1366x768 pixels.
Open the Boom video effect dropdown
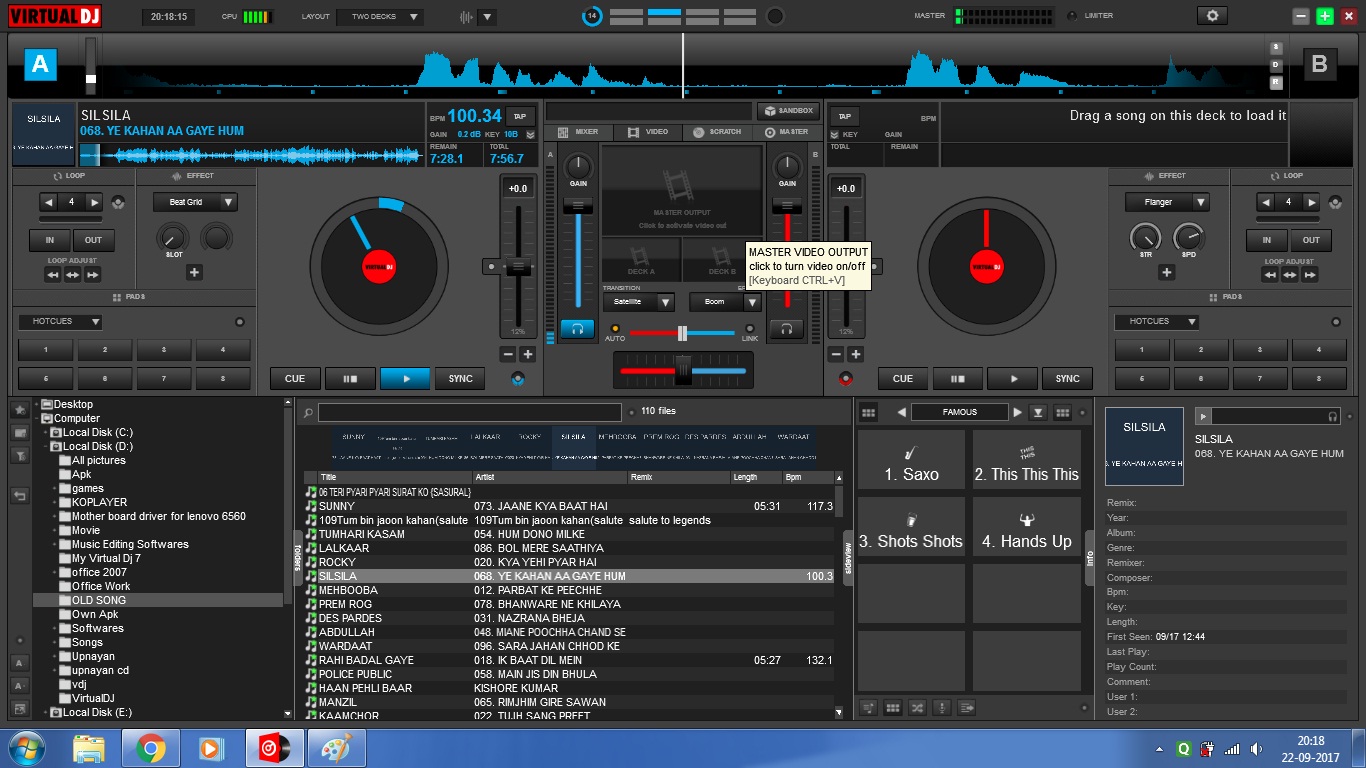(725, 301)
